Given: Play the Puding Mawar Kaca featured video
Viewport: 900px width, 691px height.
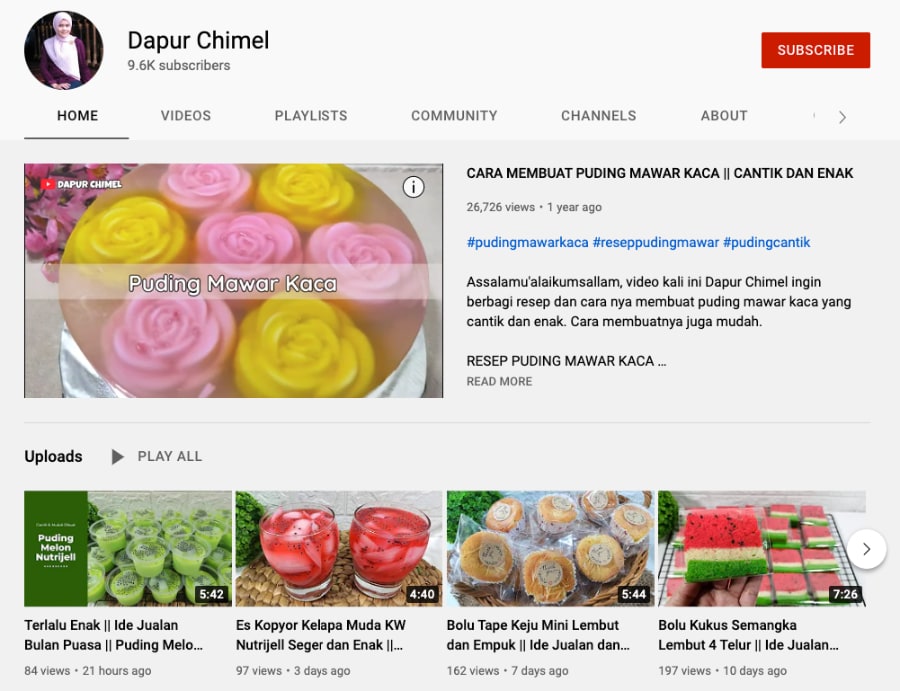Looking at the screenshot, I should [233, 281].
